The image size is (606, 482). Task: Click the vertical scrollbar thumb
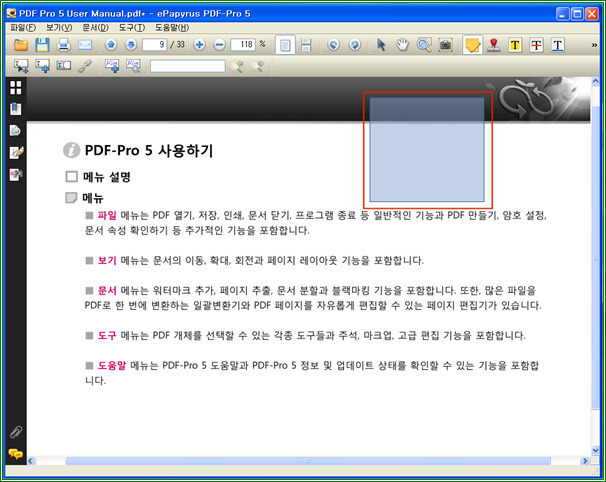click(x=595, y=257)
